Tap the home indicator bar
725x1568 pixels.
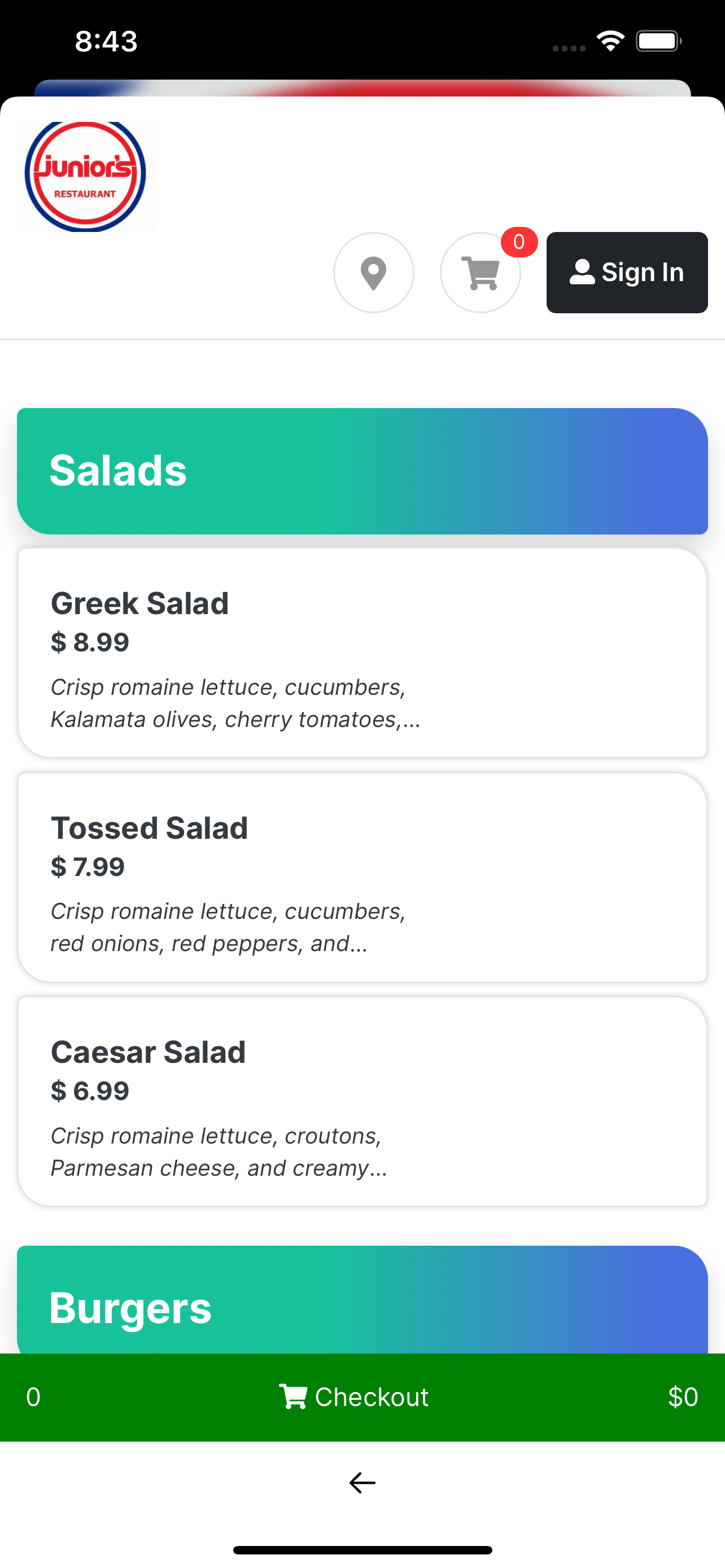[x=362, y=1550]
